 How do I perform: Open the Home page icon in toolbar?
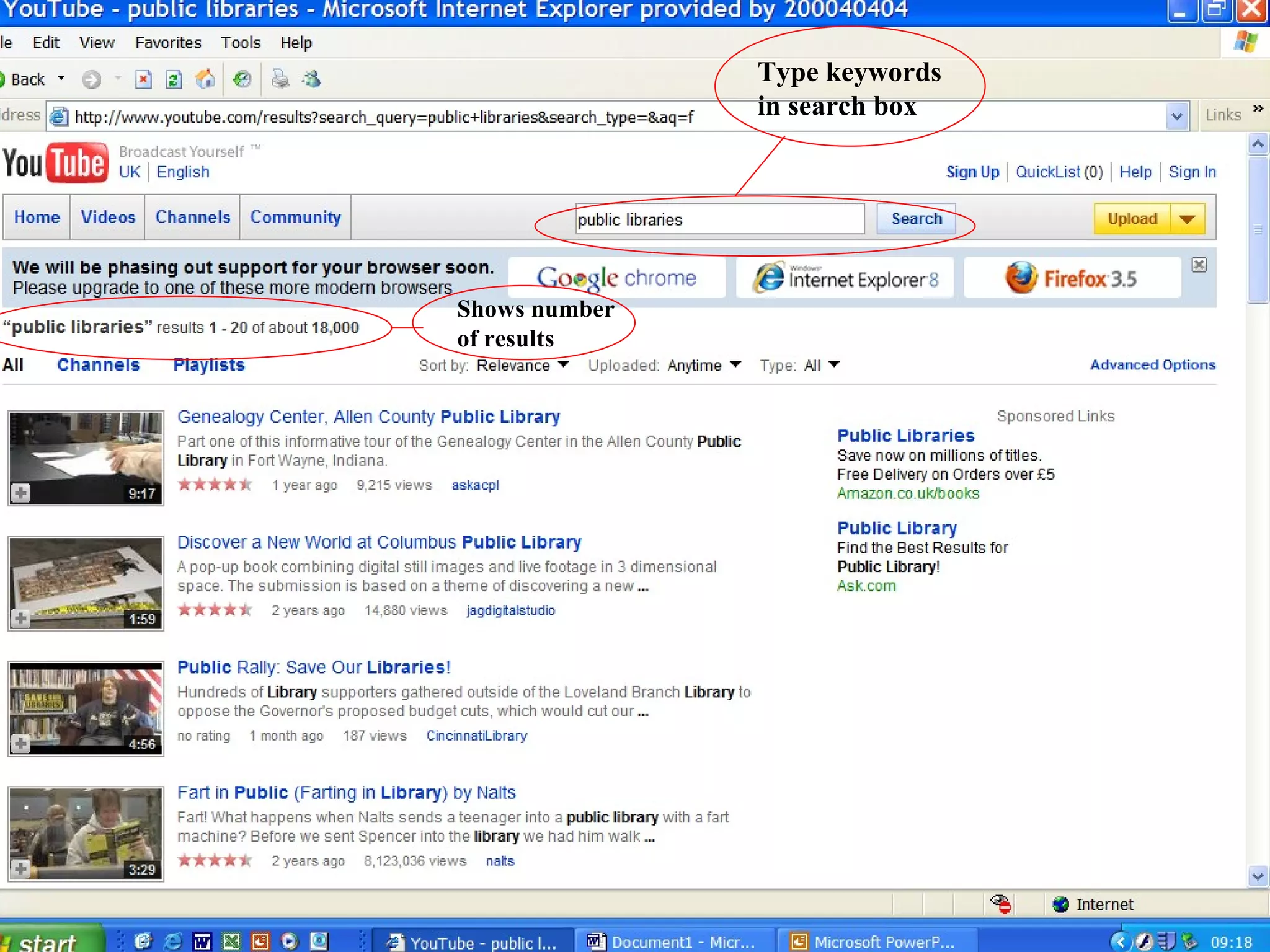pos(205,79)
